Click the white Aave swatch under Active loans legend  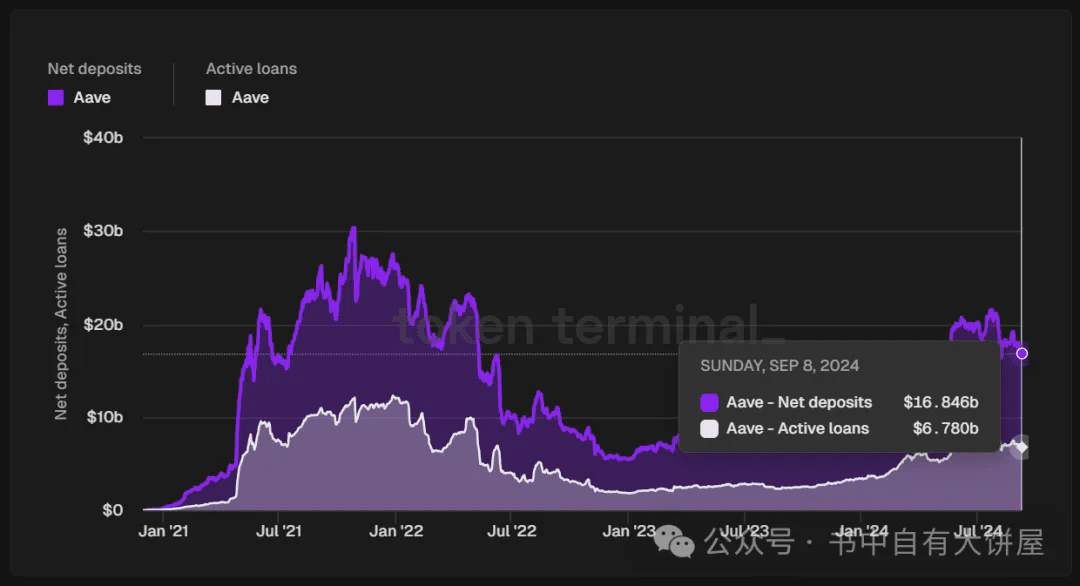(214, 98)
